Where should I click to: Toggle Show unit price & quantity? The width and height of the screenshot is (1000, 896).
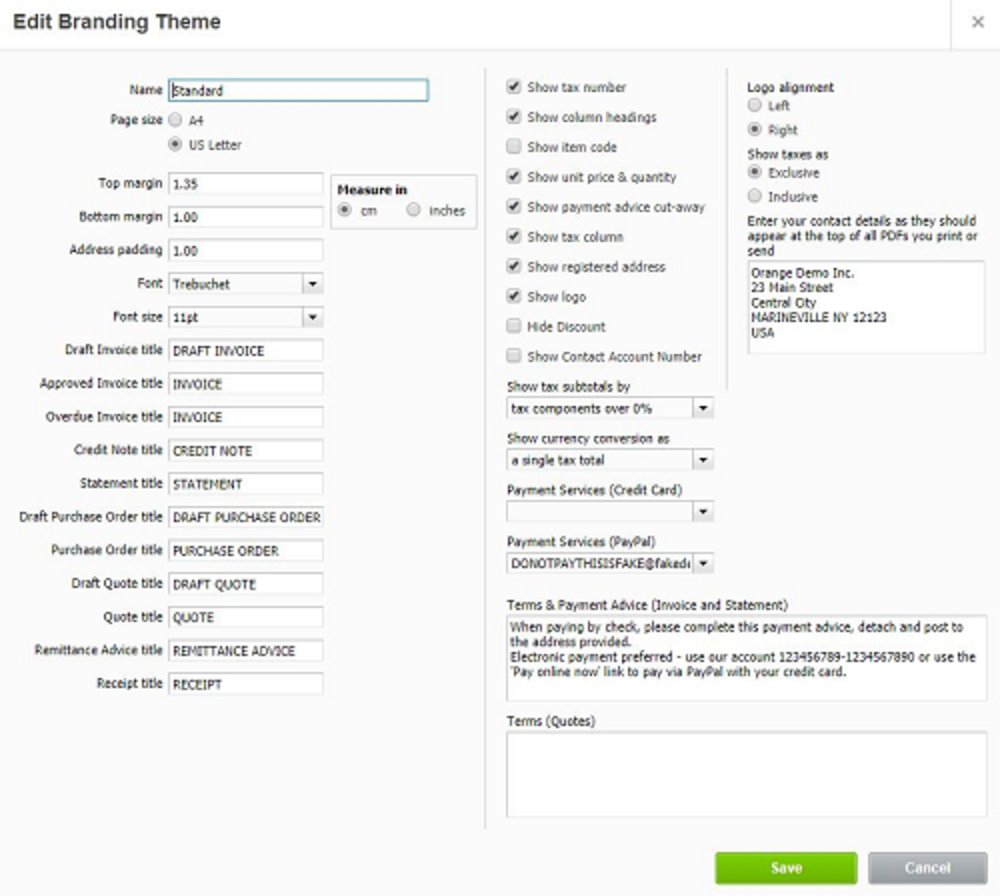tap(514, 177)
